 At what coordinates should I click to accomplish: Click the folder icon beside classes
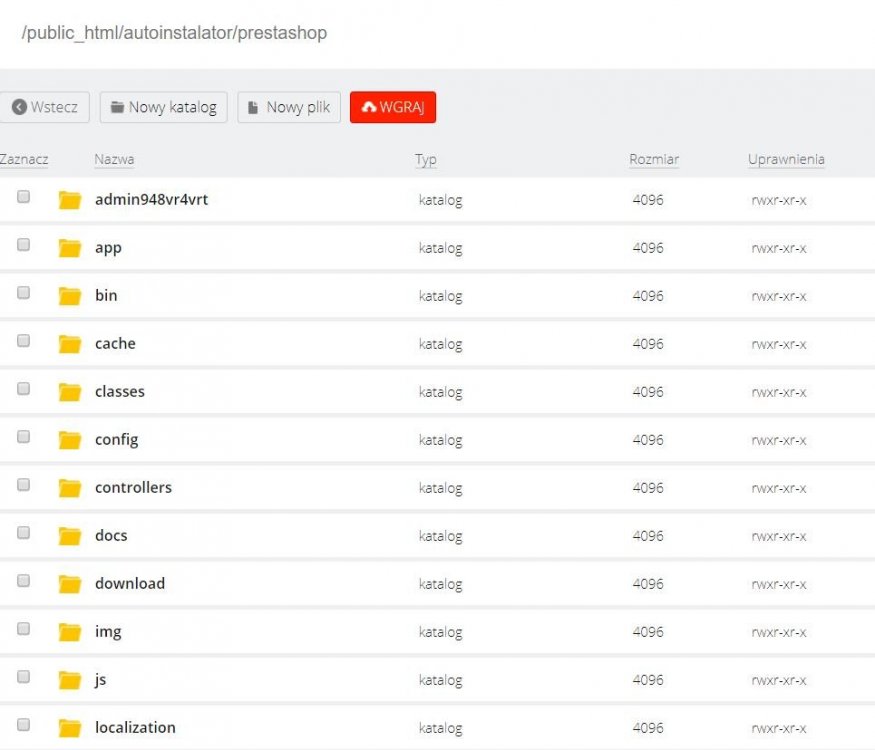pos(69,392)
